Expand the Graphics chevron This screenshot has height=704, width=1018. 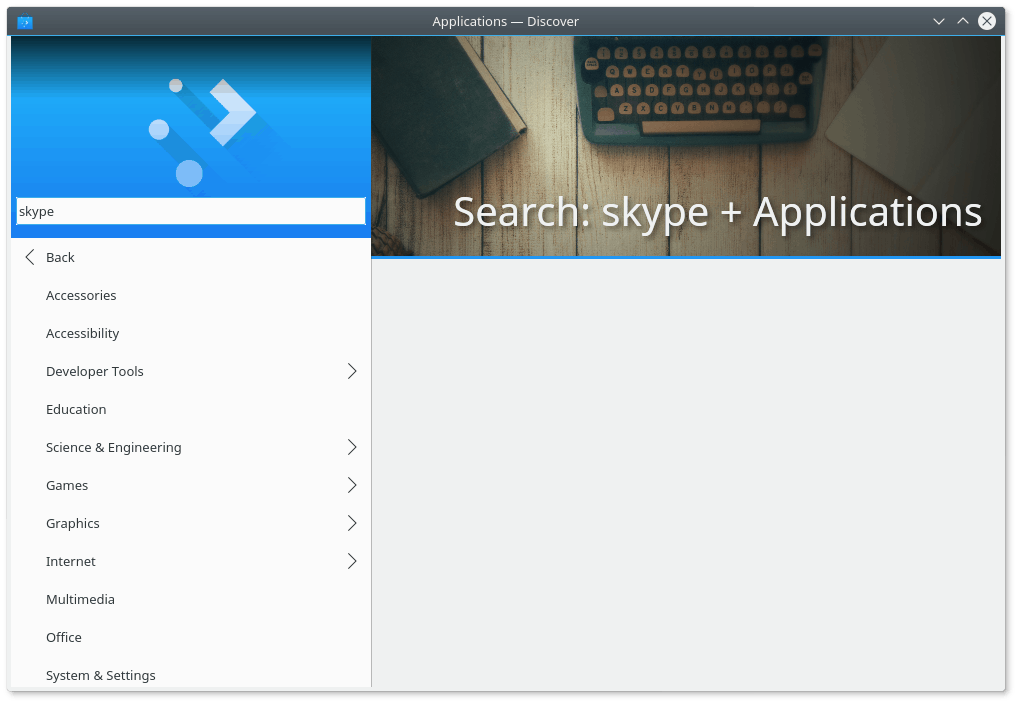352,523
